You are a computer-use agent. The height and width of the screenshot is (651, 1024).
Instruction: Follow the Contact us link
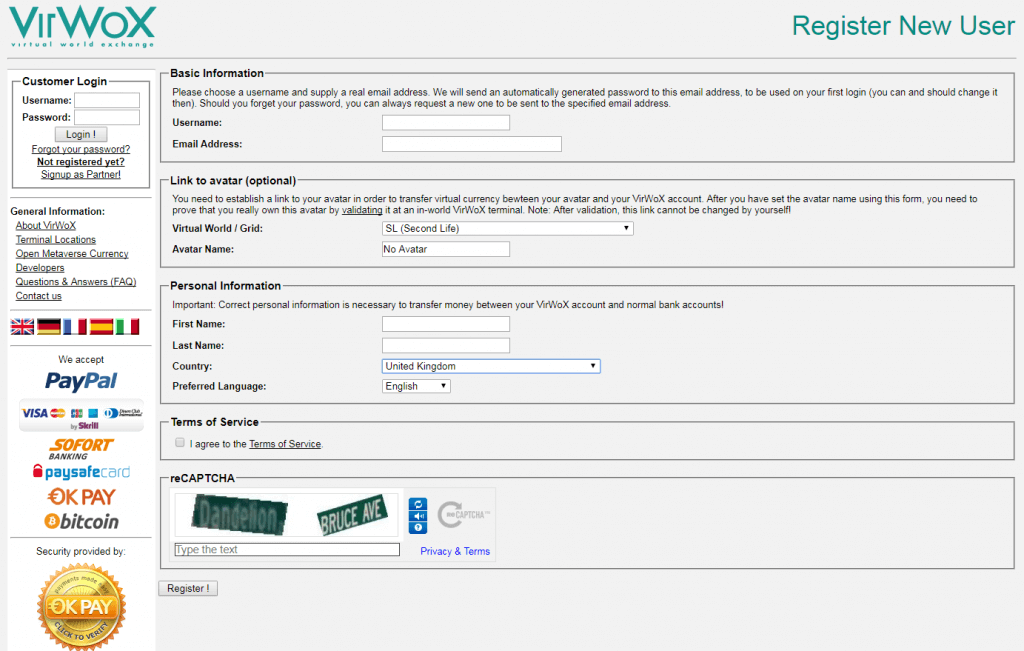(39, 296)
